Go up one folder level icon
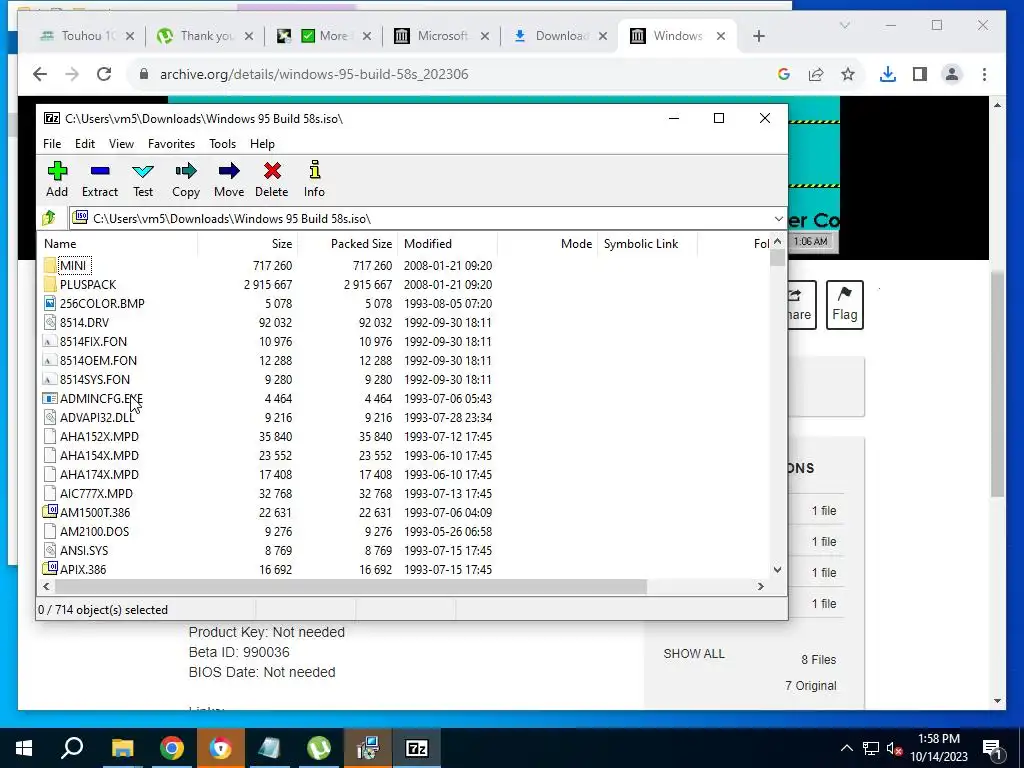The image size is (1024, 768). coord(48,218)
